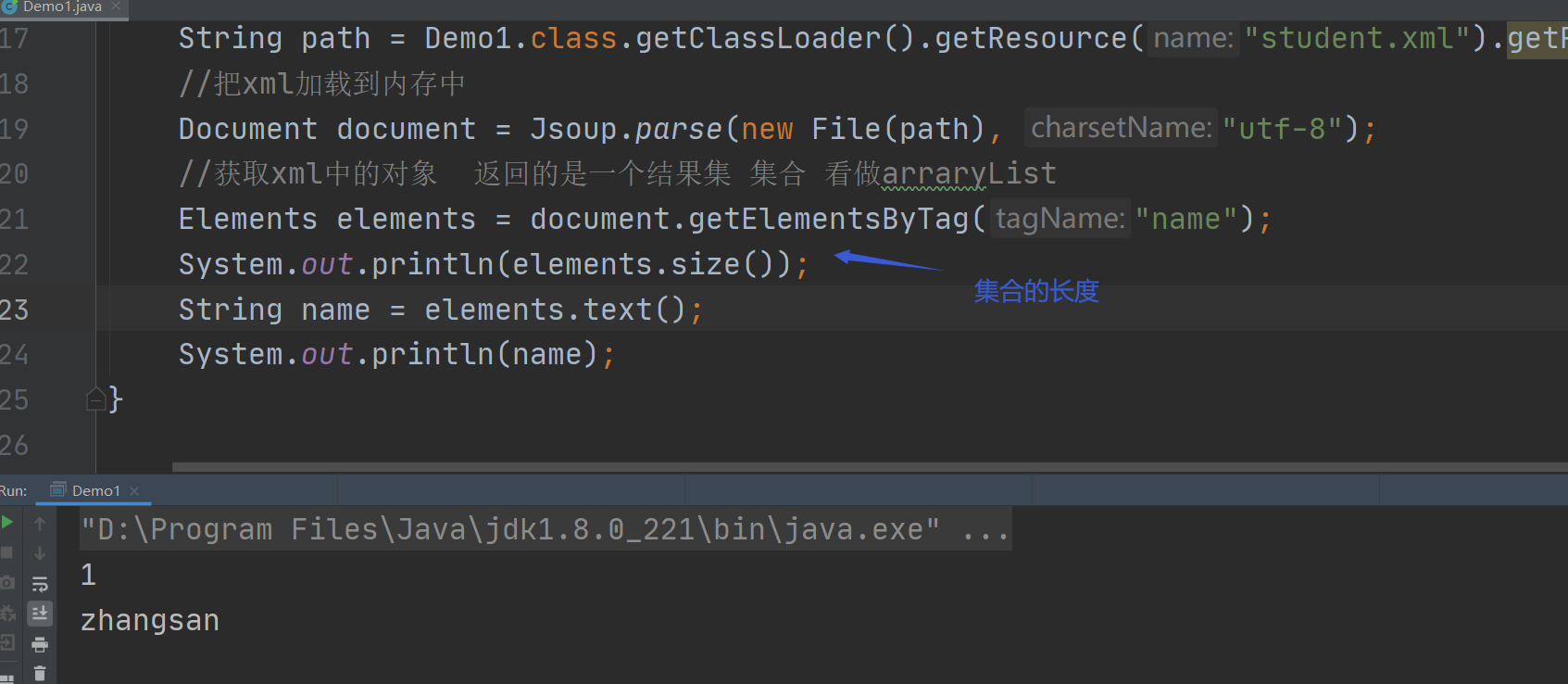Click the "name" string on line 21
This screenshot has width=1568, height=684.
click(1186, 219)
